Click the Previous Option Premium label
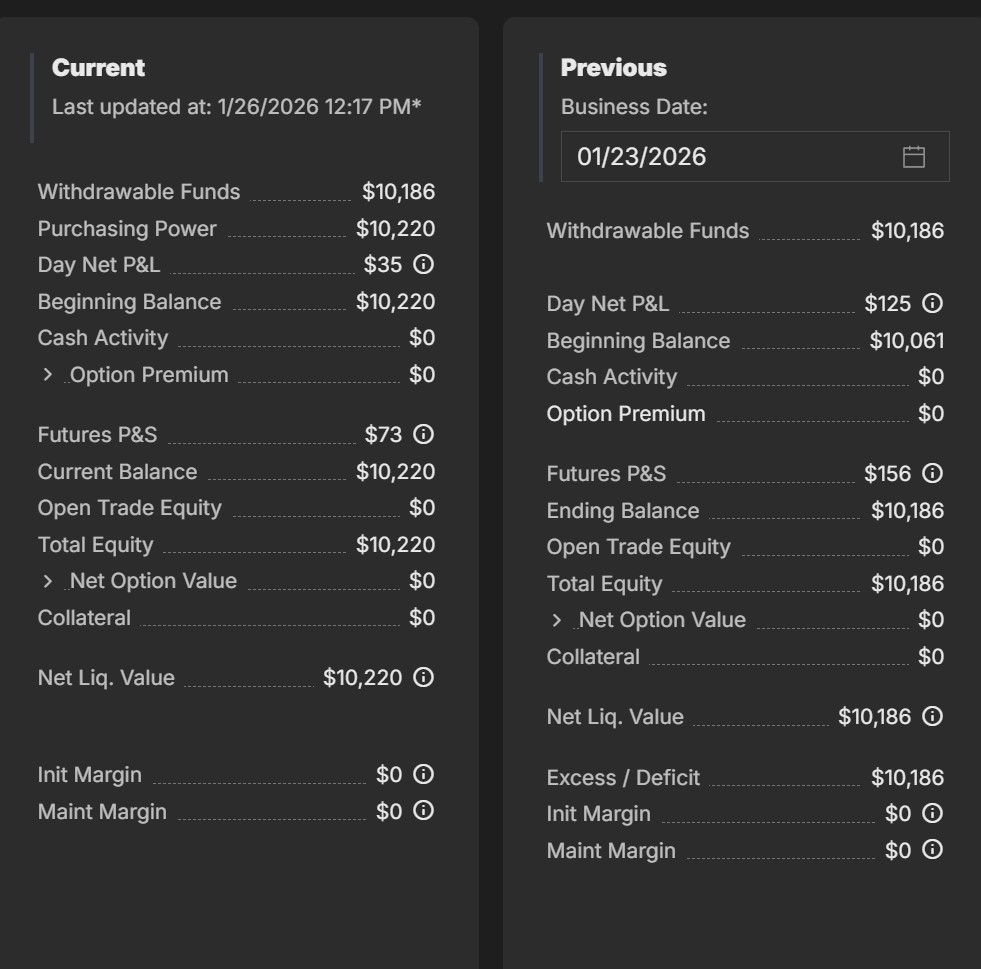Image resolution: width=981 pixels, height=969 pixels. coord(626,414)
